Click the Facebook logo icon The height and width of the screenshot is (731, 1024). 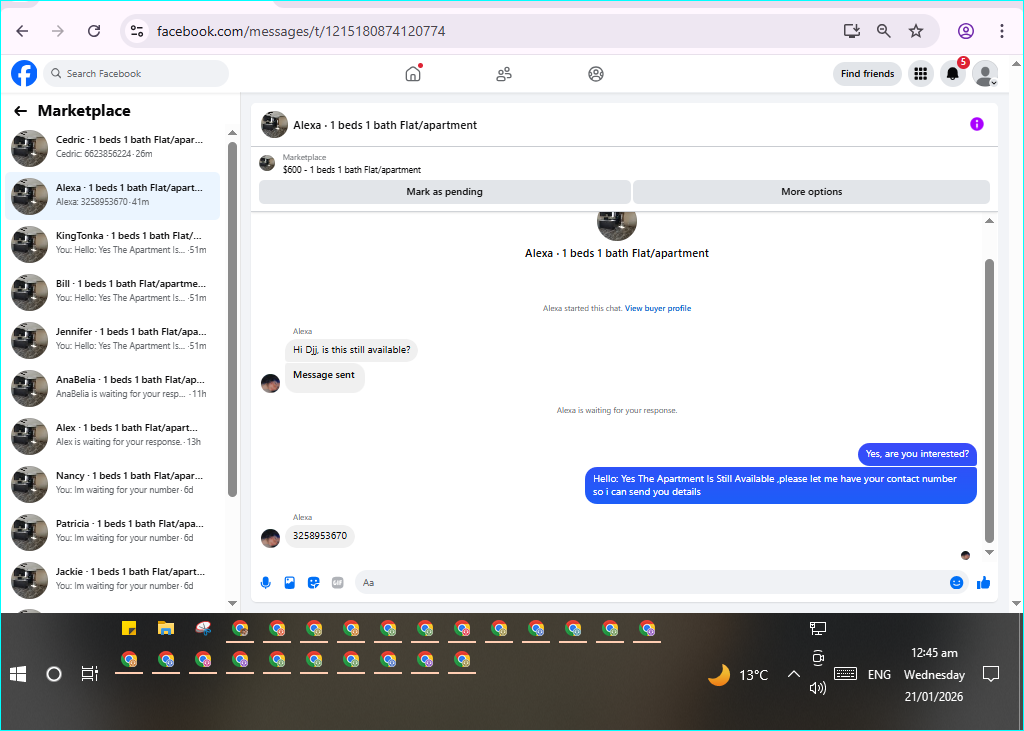(24, 73)
